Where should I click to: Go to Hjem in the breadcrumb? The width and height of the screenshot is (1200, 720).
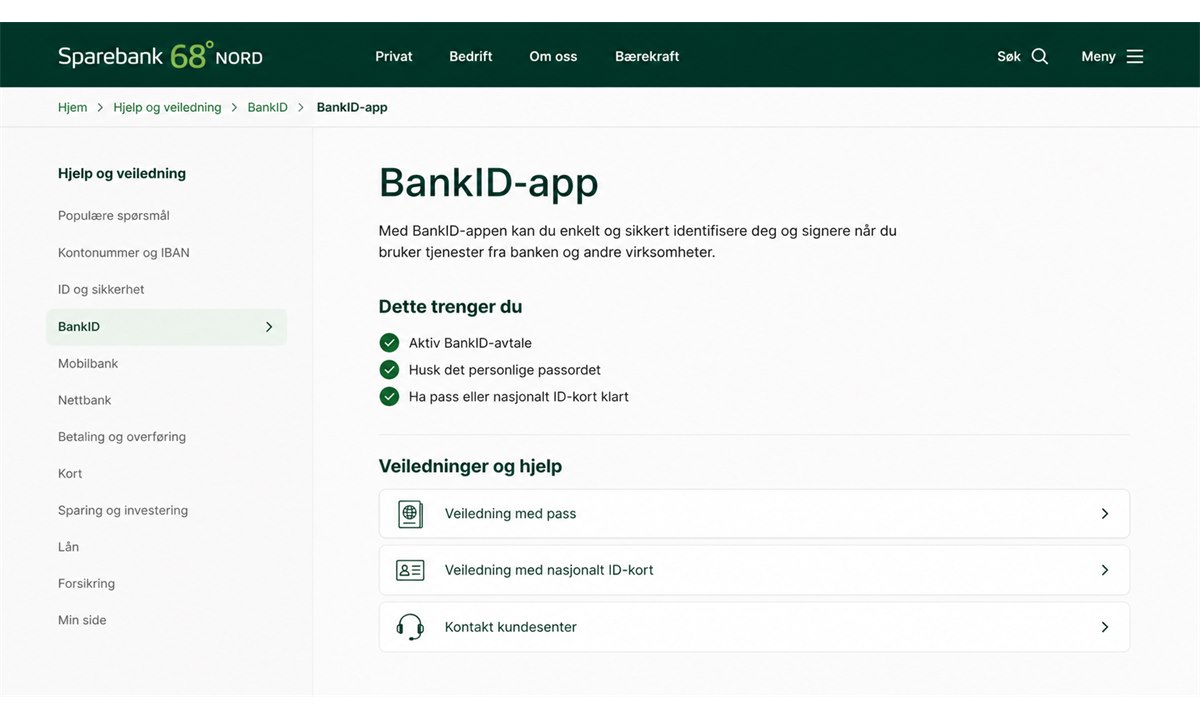73,107
